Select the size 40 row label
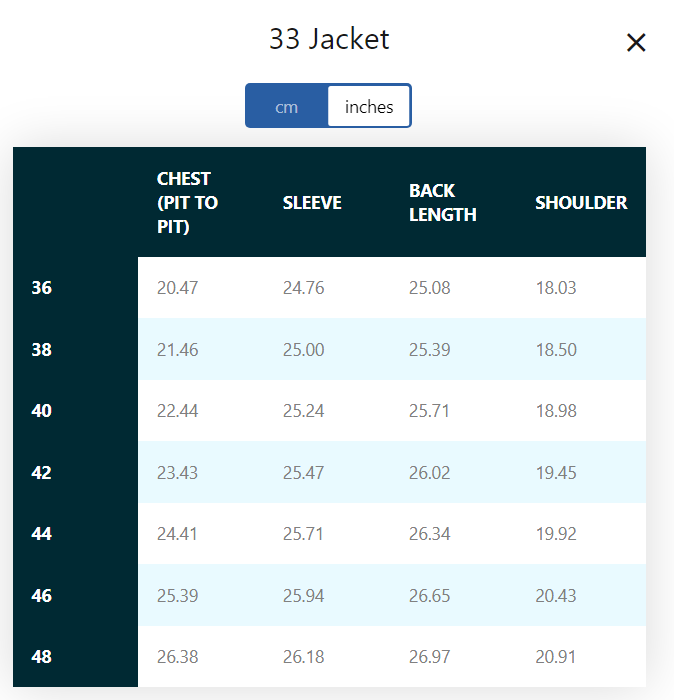The image size is (674, 700). [42, 411]
